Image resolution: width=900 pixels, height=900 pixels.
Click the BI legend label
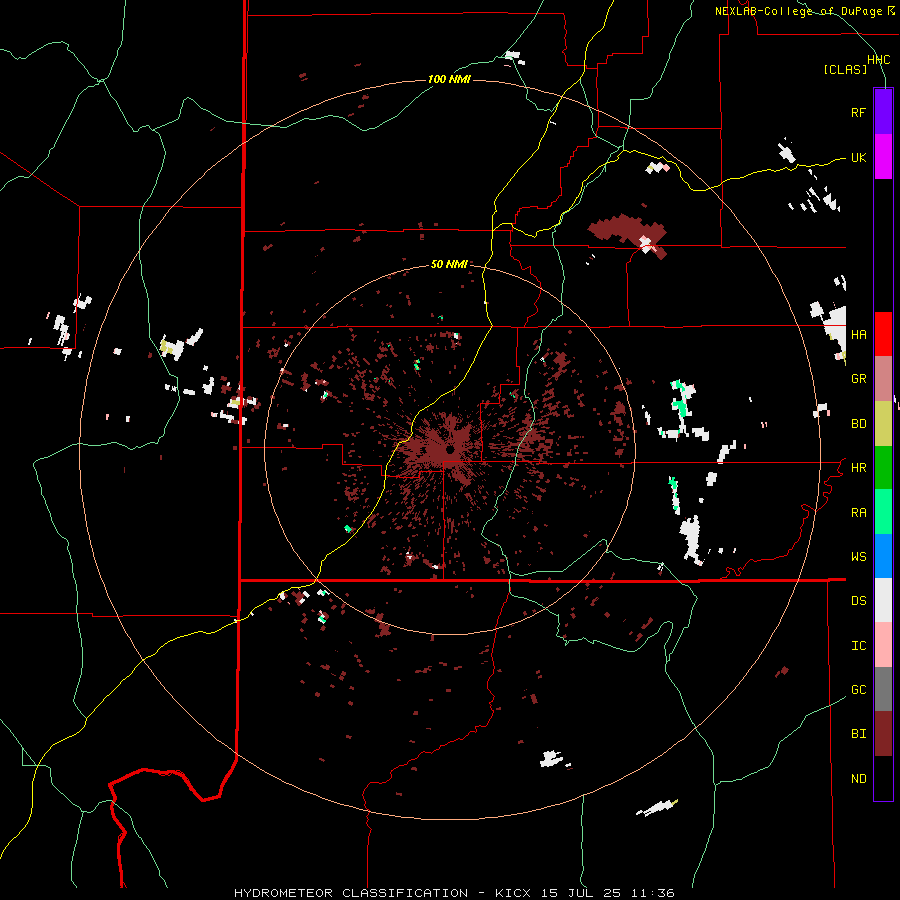coord(858,734)
